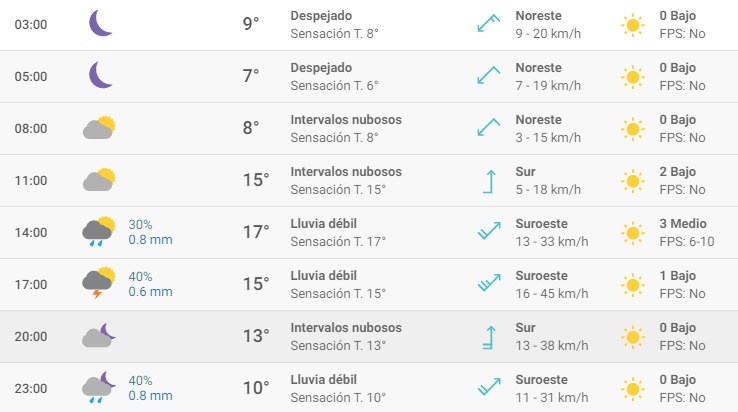Click the rainy night icon at 23:00
This screenshot has width=738, height=412.
click(99, 388)
